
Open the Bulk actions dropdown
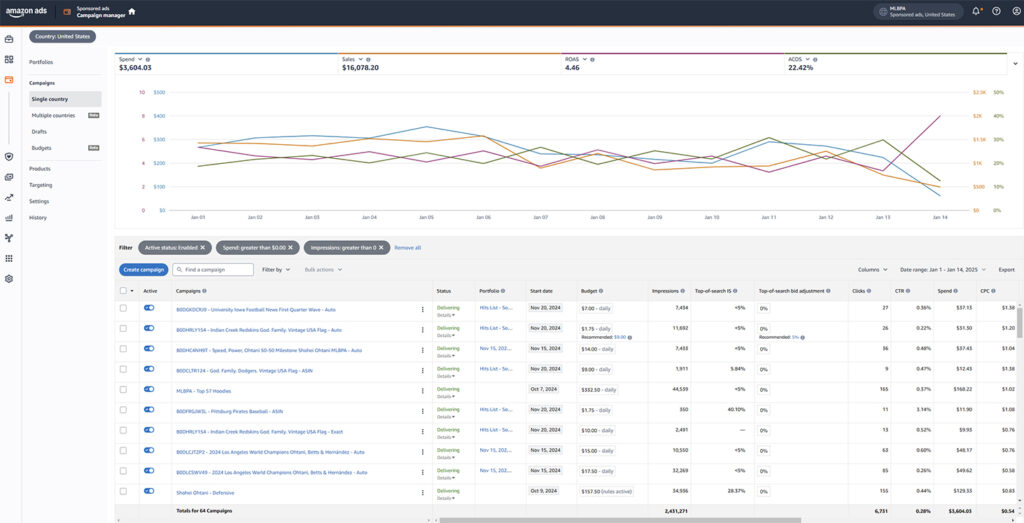[x=323, y=270]
